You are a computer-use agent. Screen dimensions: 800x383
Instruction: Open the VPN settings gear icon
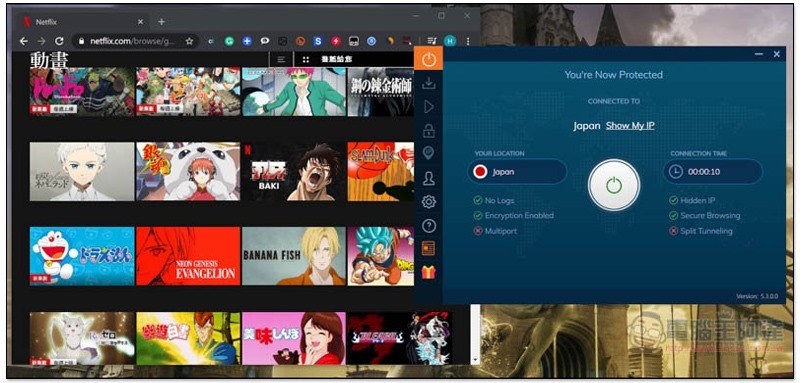pyautogui.click(x=429, y=202)
